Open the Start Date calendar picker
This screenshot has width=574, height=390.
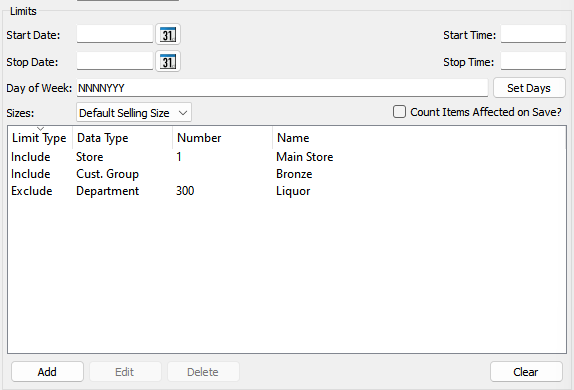[x=168, y=35]
